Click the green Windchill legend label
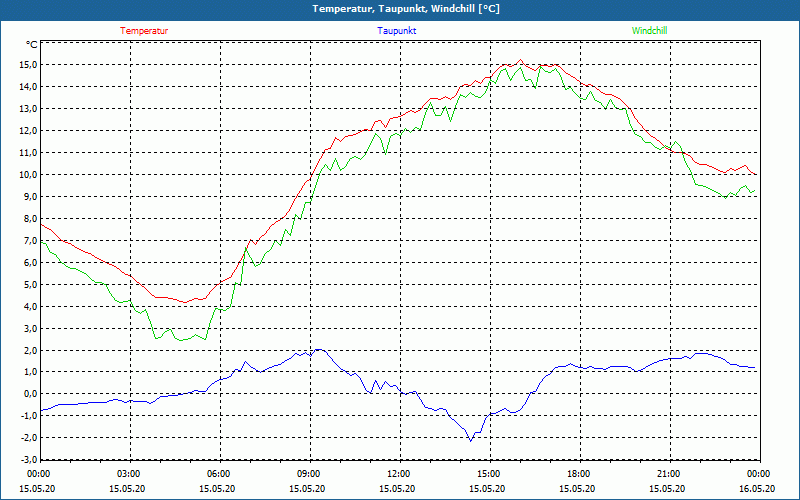The height and width of the screenshot is (500, 800). point(649,31)
